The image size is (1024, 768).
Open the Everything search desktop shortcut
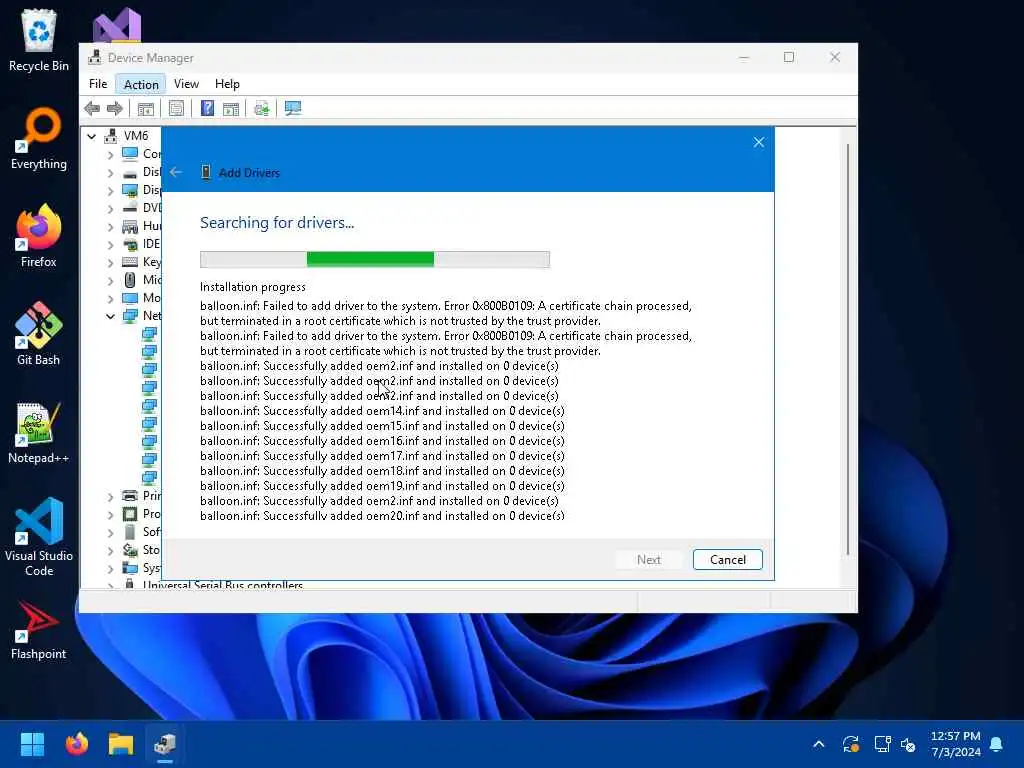(x=39, y=138)
